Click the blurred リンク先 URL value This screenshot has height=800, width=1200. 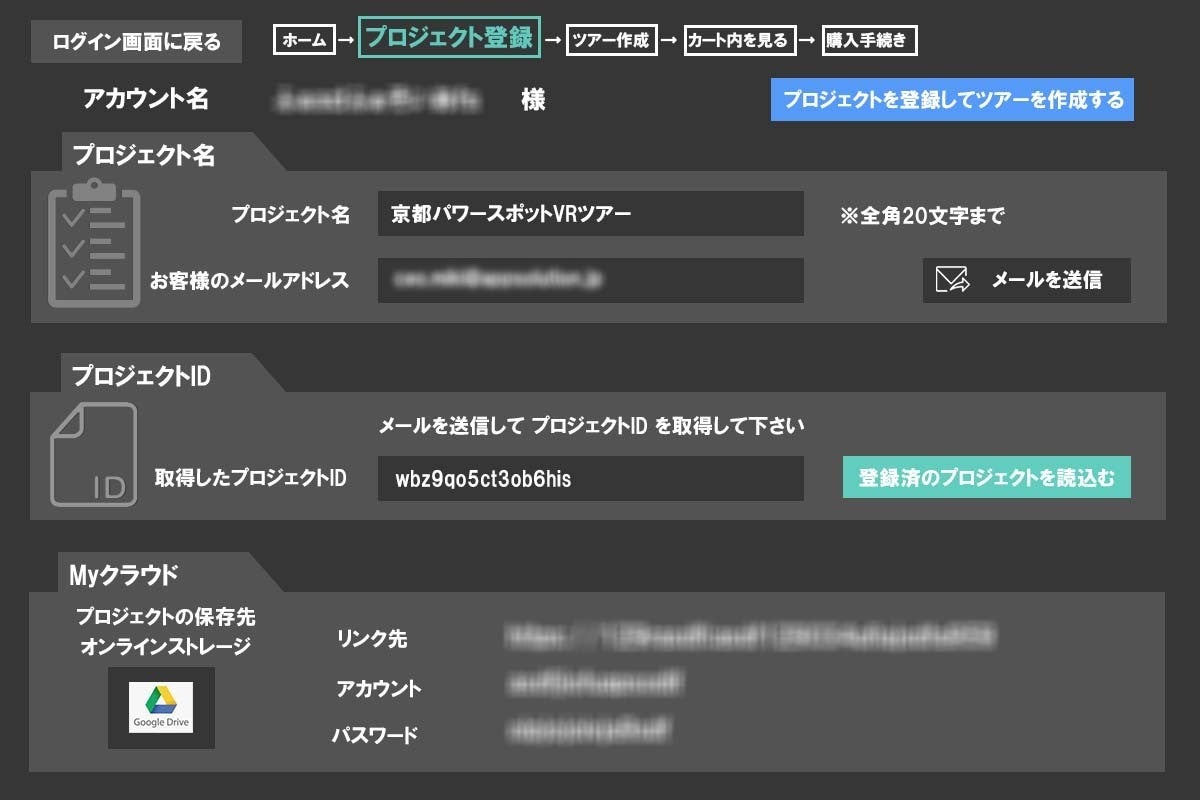click(750, 636)
